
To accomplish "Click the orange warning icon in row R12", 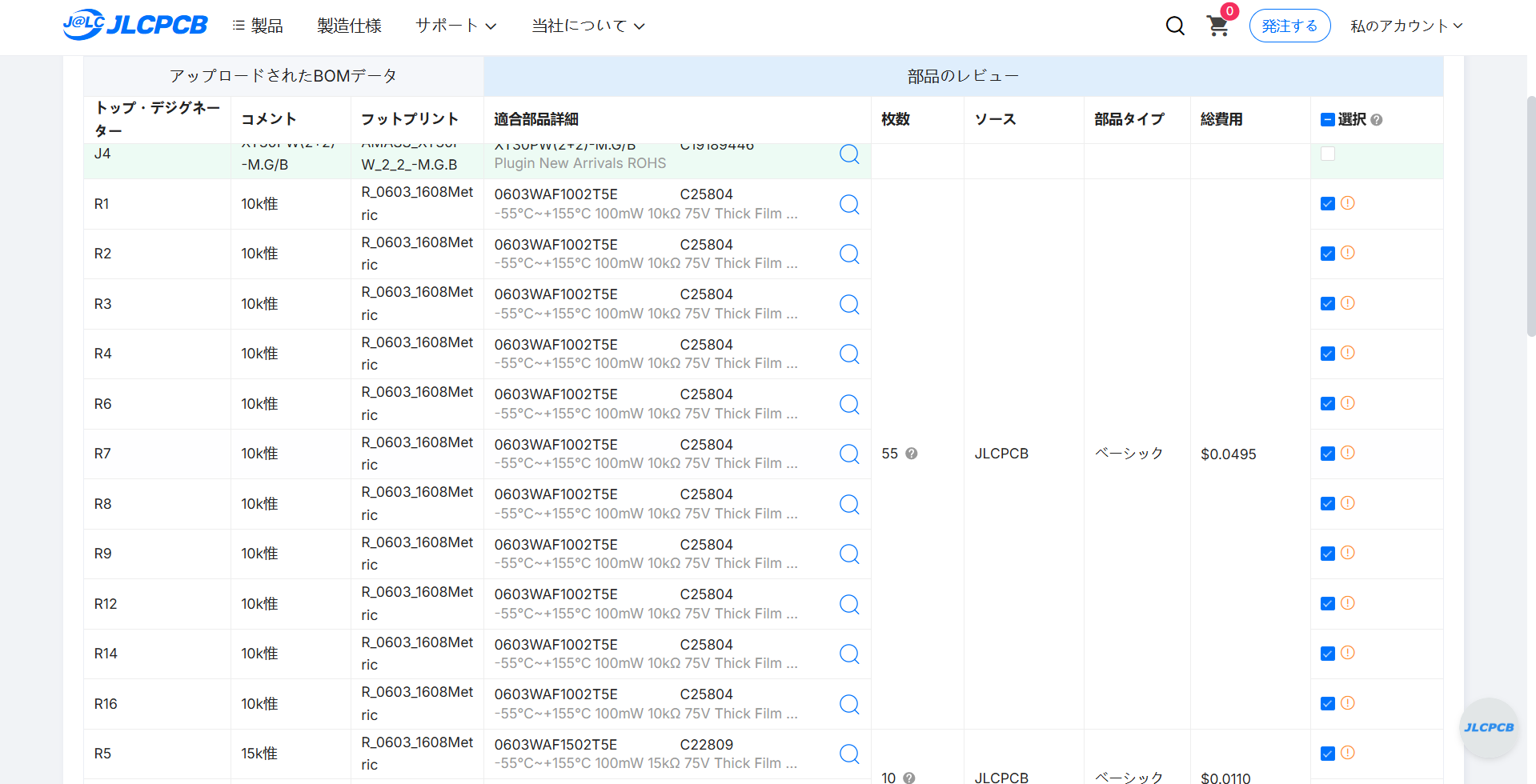I will coord(1348,603).
